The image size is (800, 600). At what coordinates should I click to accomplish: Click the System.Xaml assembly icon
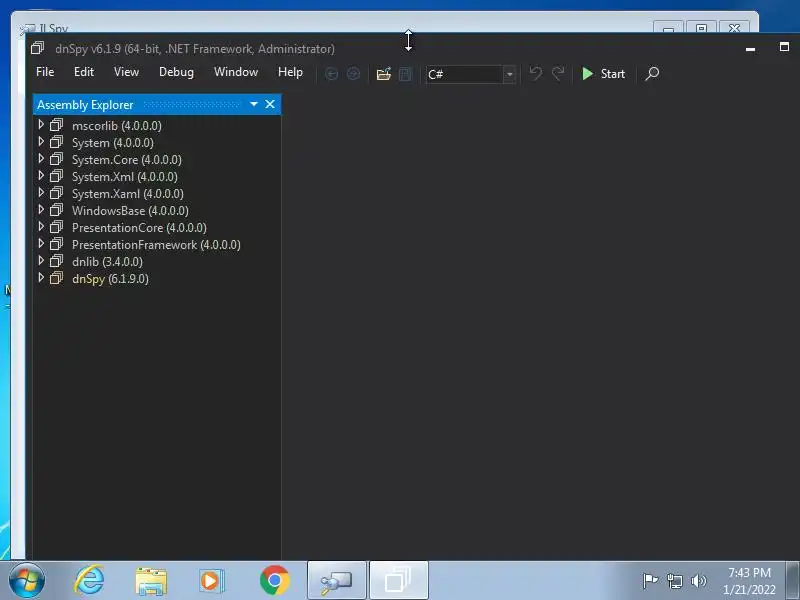(x=56, y=193)
